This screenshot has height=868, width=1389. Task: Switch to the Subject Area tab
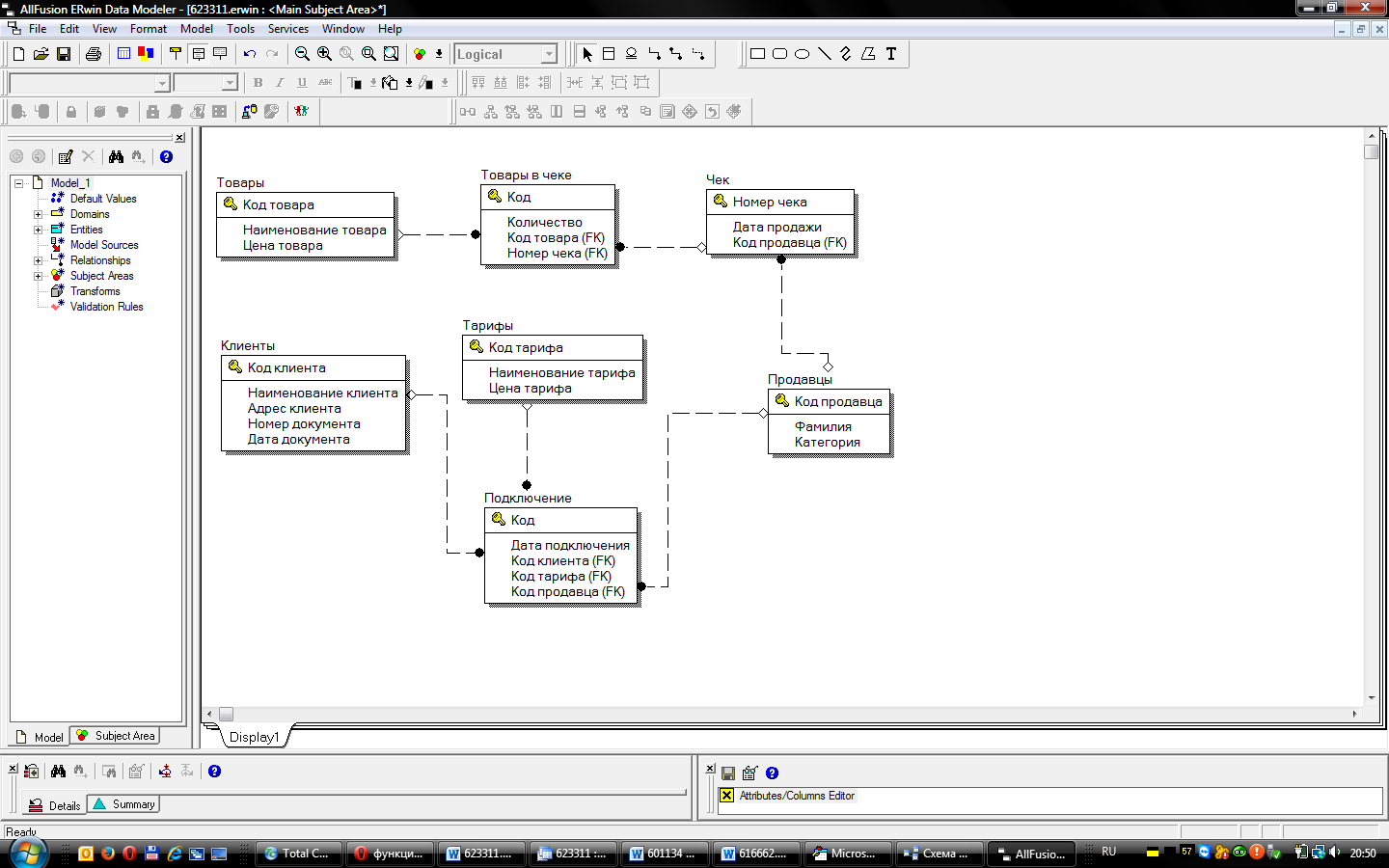pyautogui.click(x=116, y=736)
